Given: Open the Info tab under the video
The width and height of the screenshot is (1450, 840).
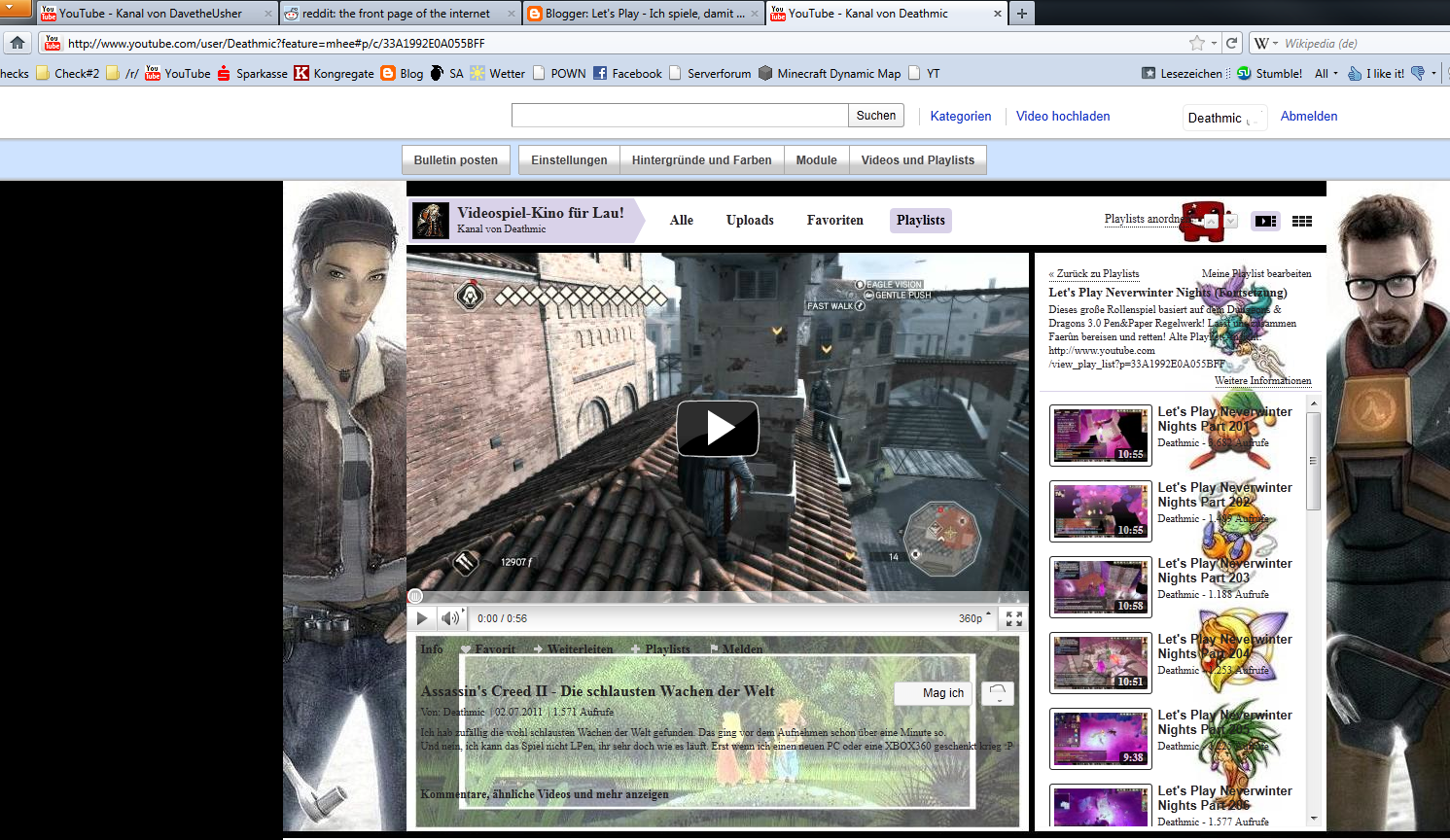Looking at the screenshot, I should click(x=432, y=649).
